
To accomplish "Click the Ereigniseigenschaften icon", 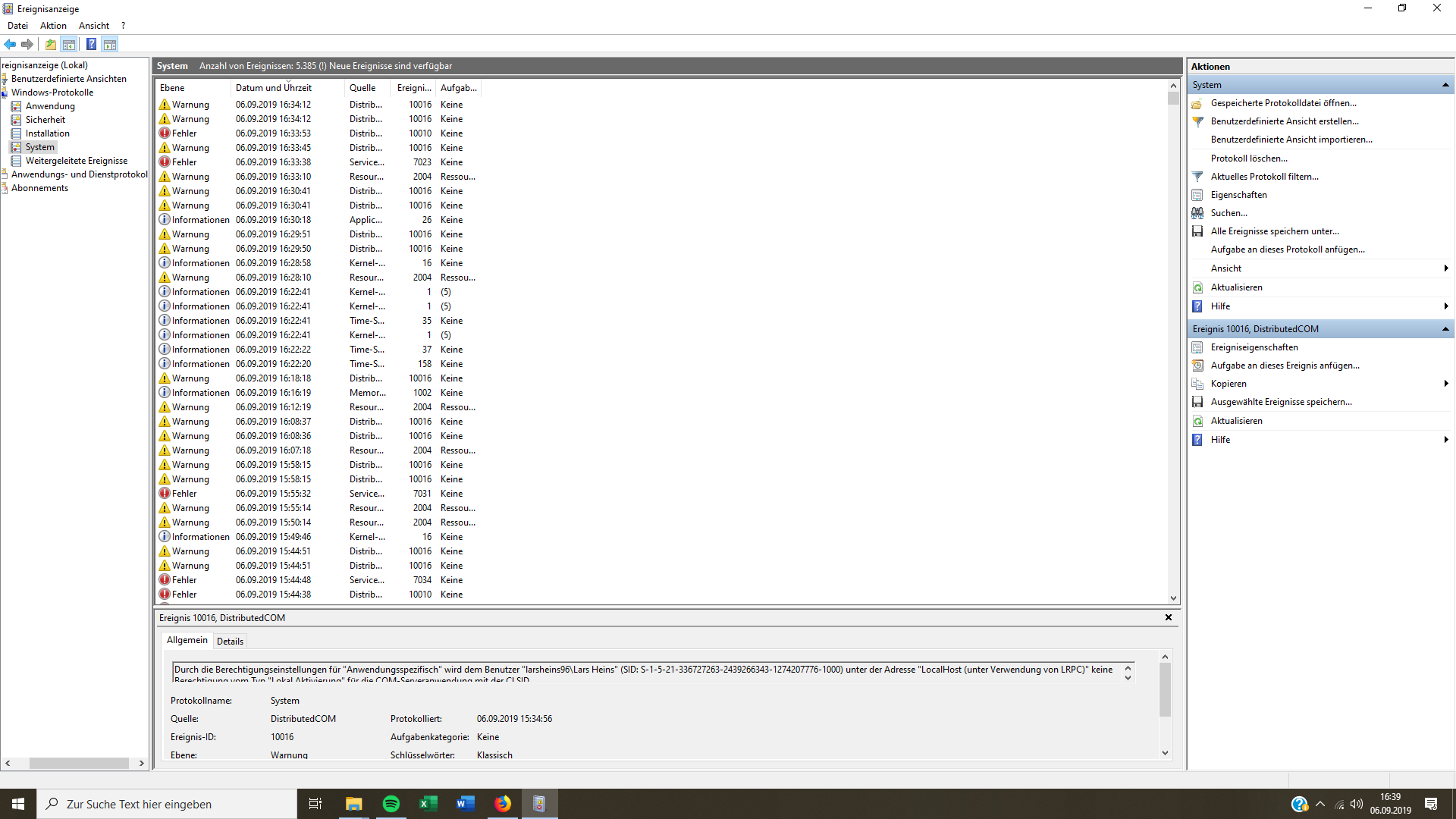I will pos(1197,347).
